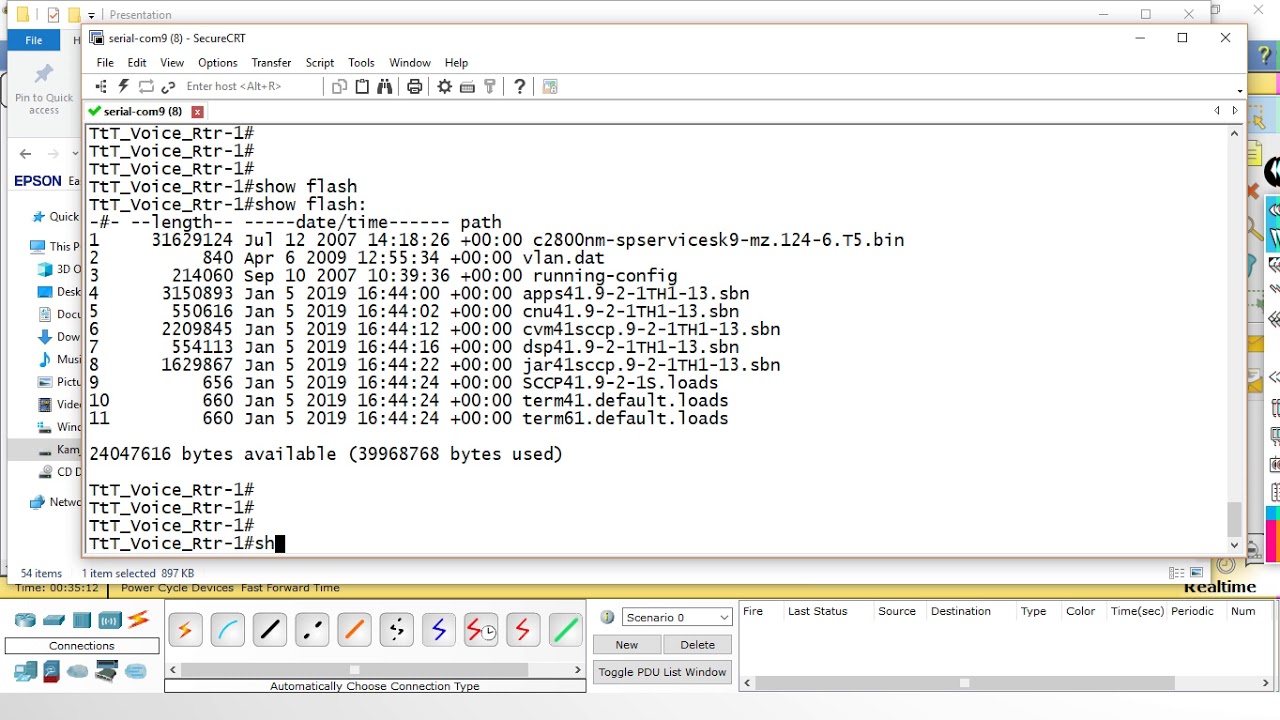Image resolution: width=1280 pixels, height=720 pixels.
Task: Open the Transfer menu
Action: (271, 63)
